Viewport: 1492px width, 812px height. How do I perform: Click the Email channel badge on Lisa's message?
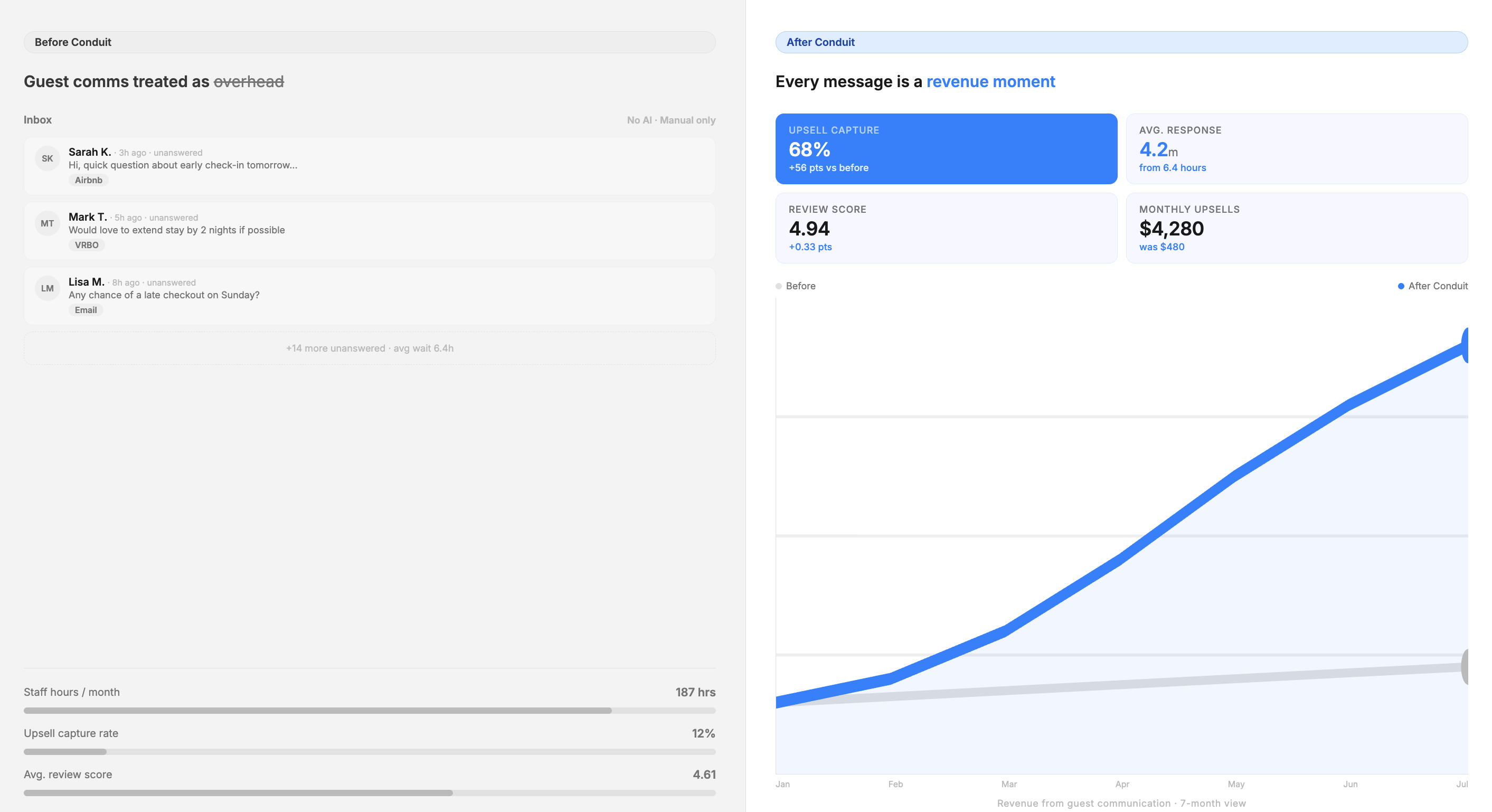85,310
